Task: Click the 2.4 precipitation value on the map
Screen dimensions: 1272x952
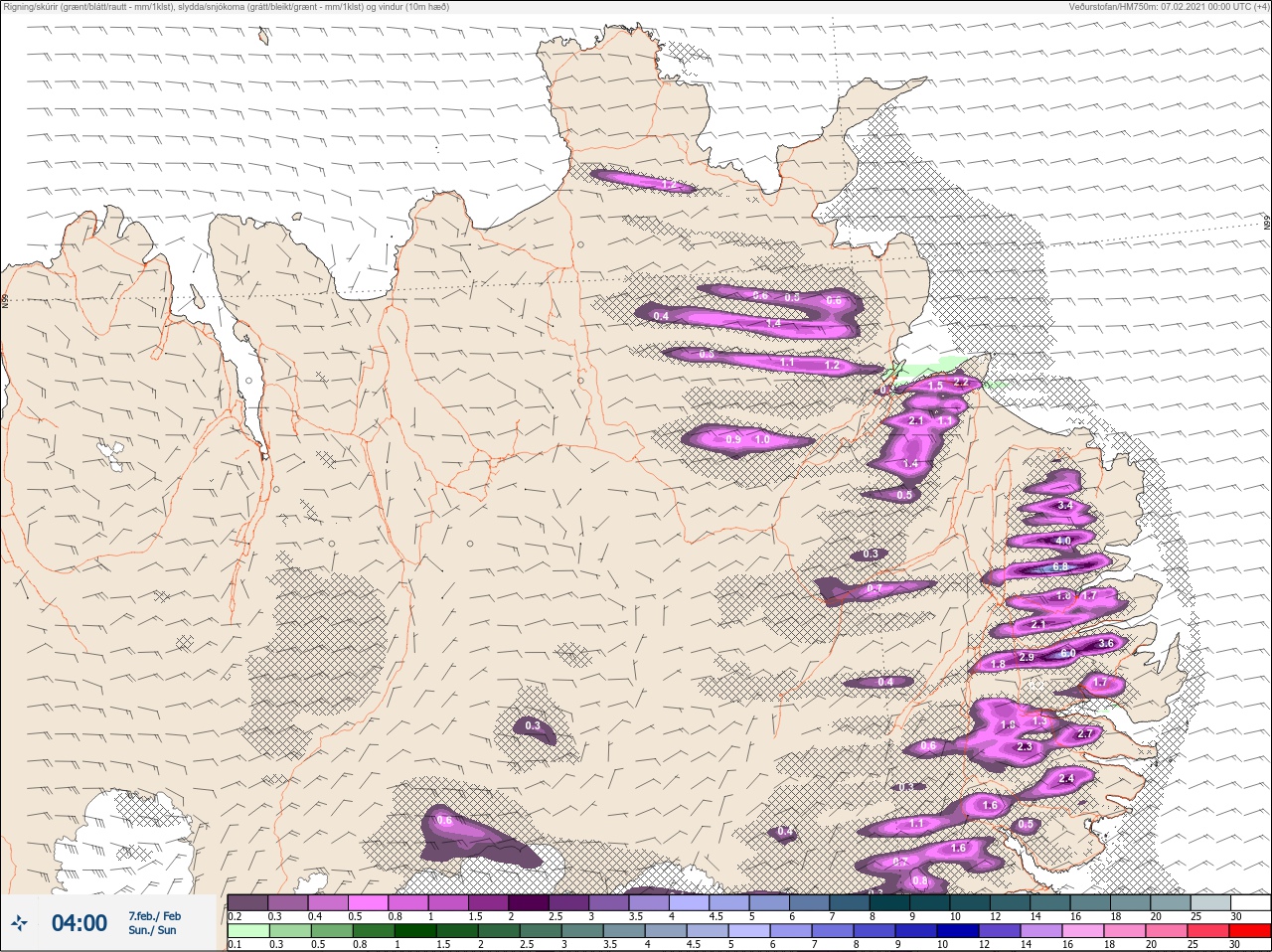Action: pos(1067,779)
